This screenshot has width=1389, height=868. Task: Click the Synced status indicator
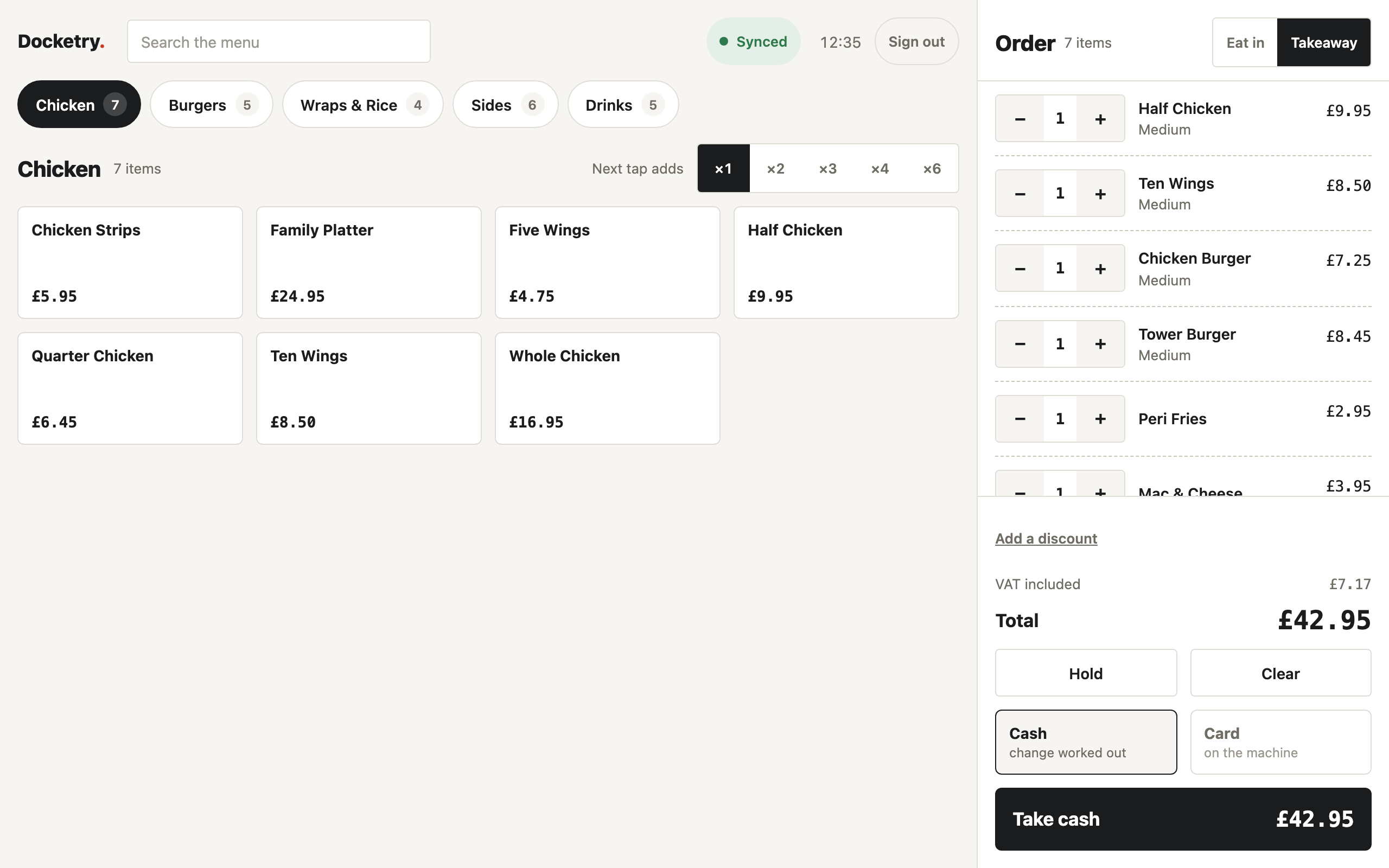753,41
